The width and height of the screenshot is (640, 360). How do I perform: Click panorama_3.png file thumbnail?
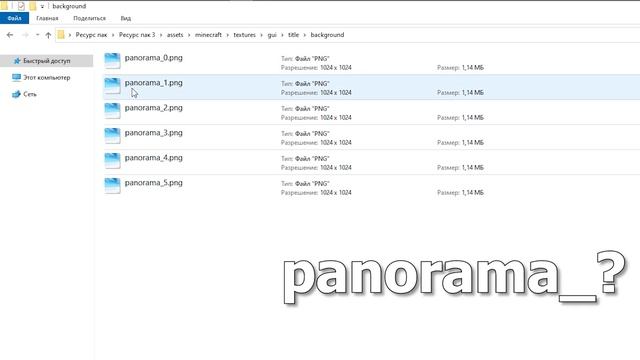[112, 136]
